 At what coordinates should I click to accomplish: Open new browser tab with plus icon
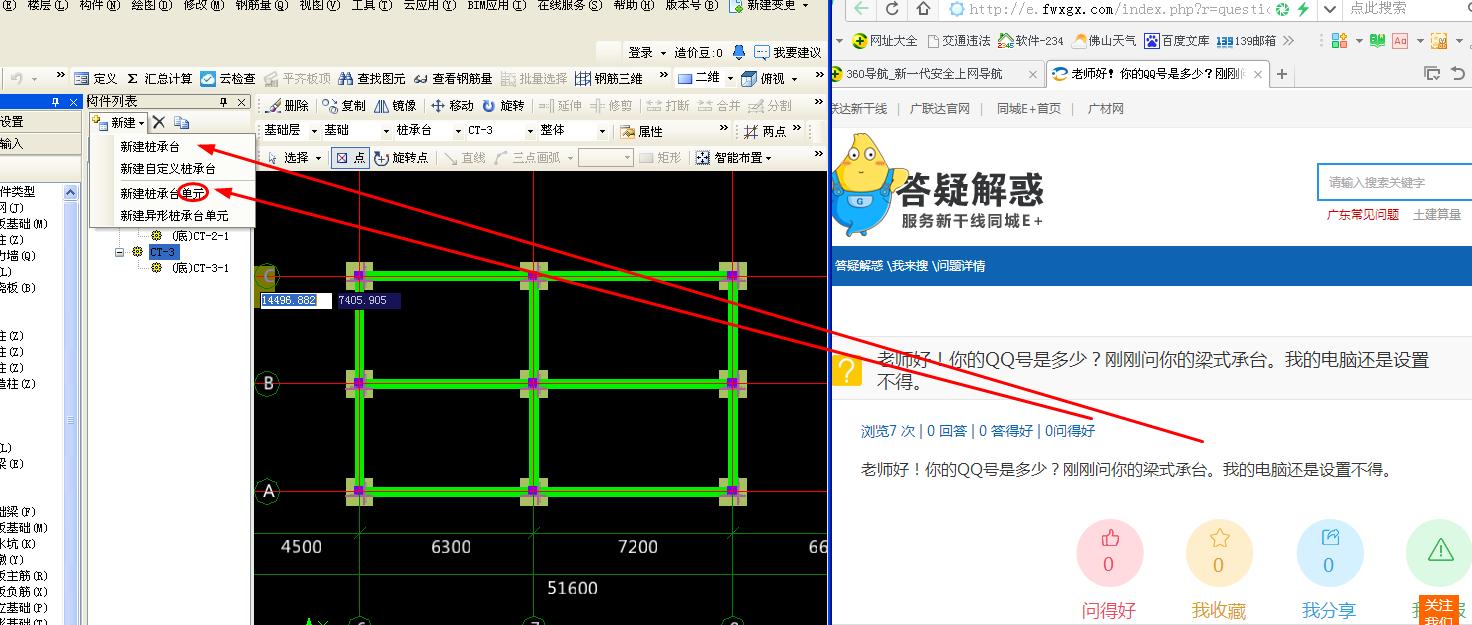click(x=1281, y=74)
